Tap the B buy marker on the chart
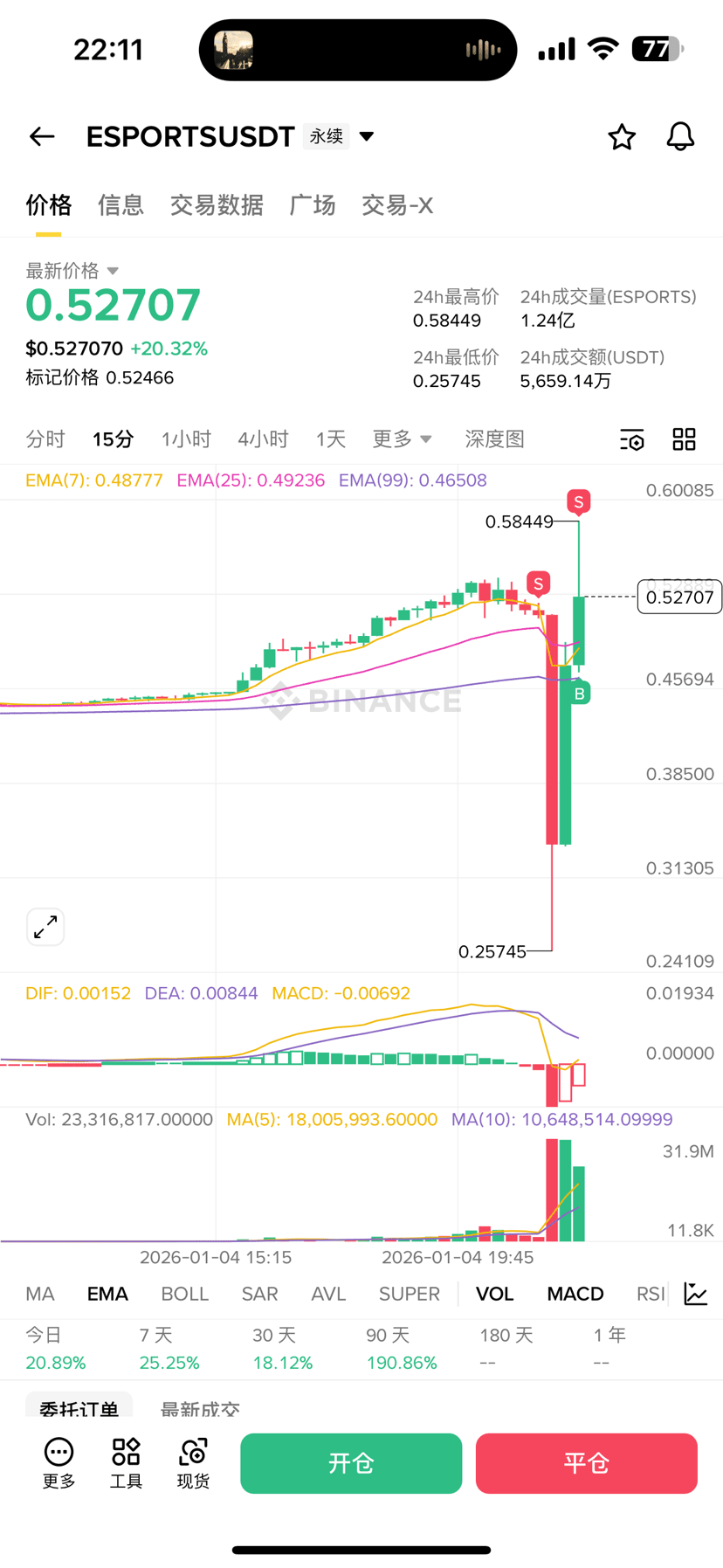Image resolution: width=723 pixels, height=1568 pixels. coord(579,694)
